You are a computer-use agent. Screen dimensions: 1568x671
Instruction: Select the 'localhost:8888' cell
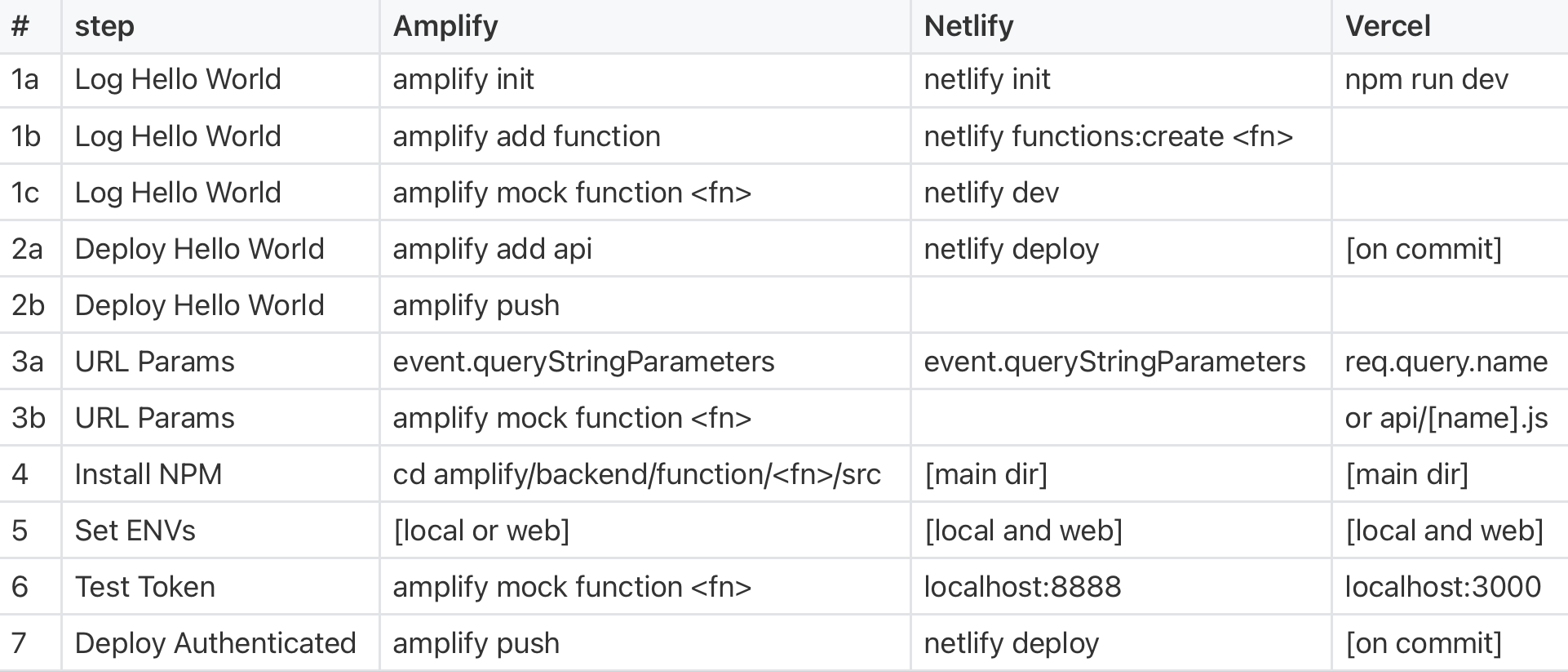1022,587
